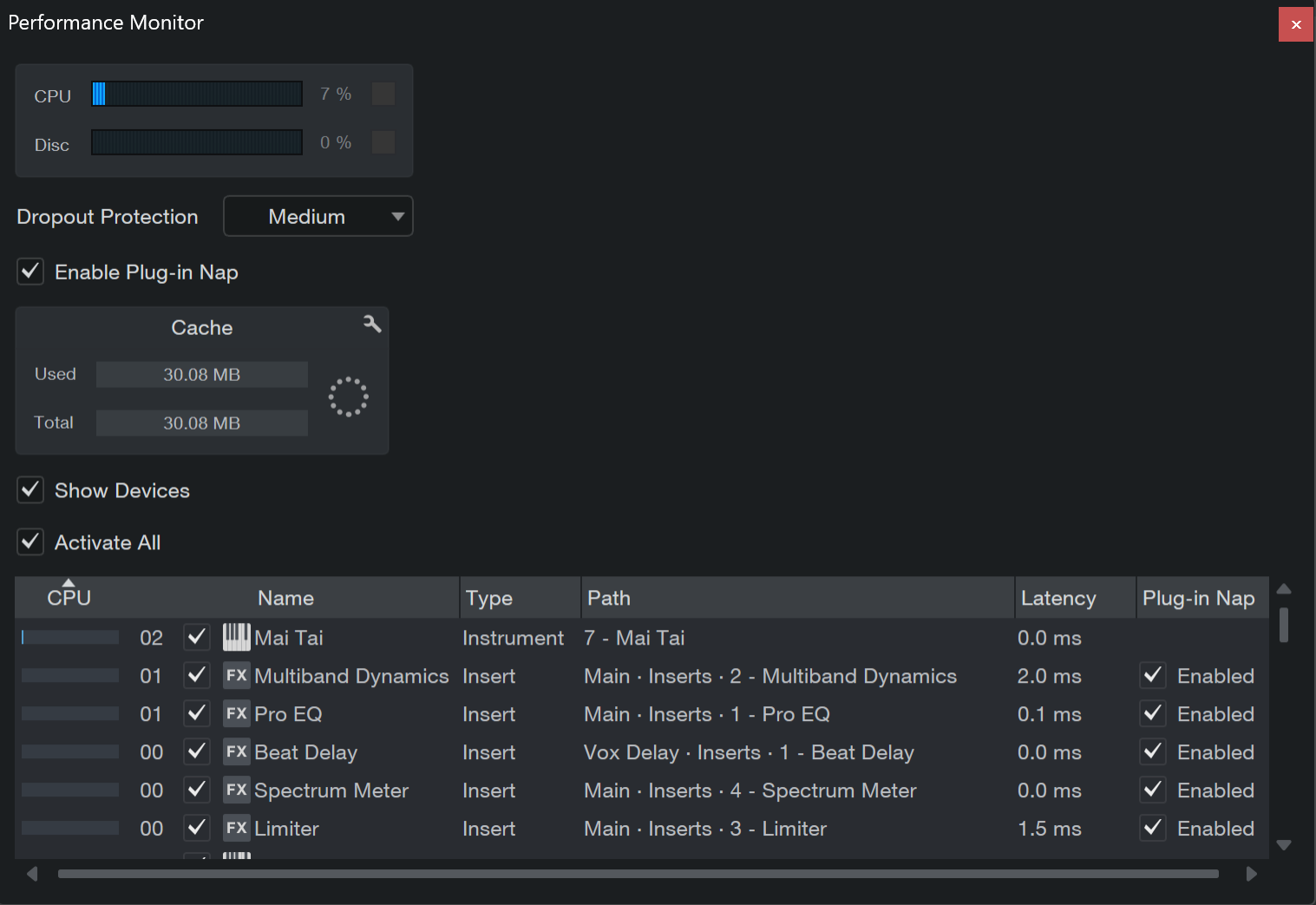
Task: Disable Plug-in Nap for Pro EQ
Action: [1153, 713]
